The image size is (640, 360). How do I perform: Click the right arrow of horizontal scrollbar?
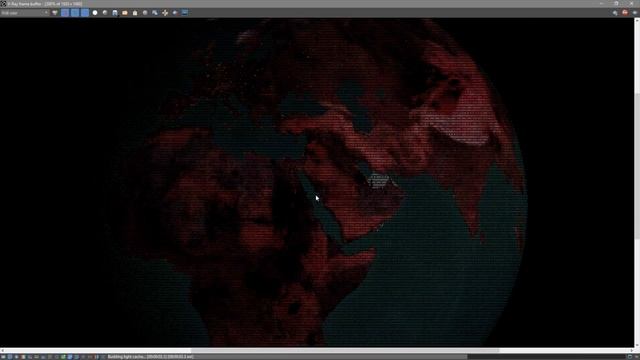point(631,350)
